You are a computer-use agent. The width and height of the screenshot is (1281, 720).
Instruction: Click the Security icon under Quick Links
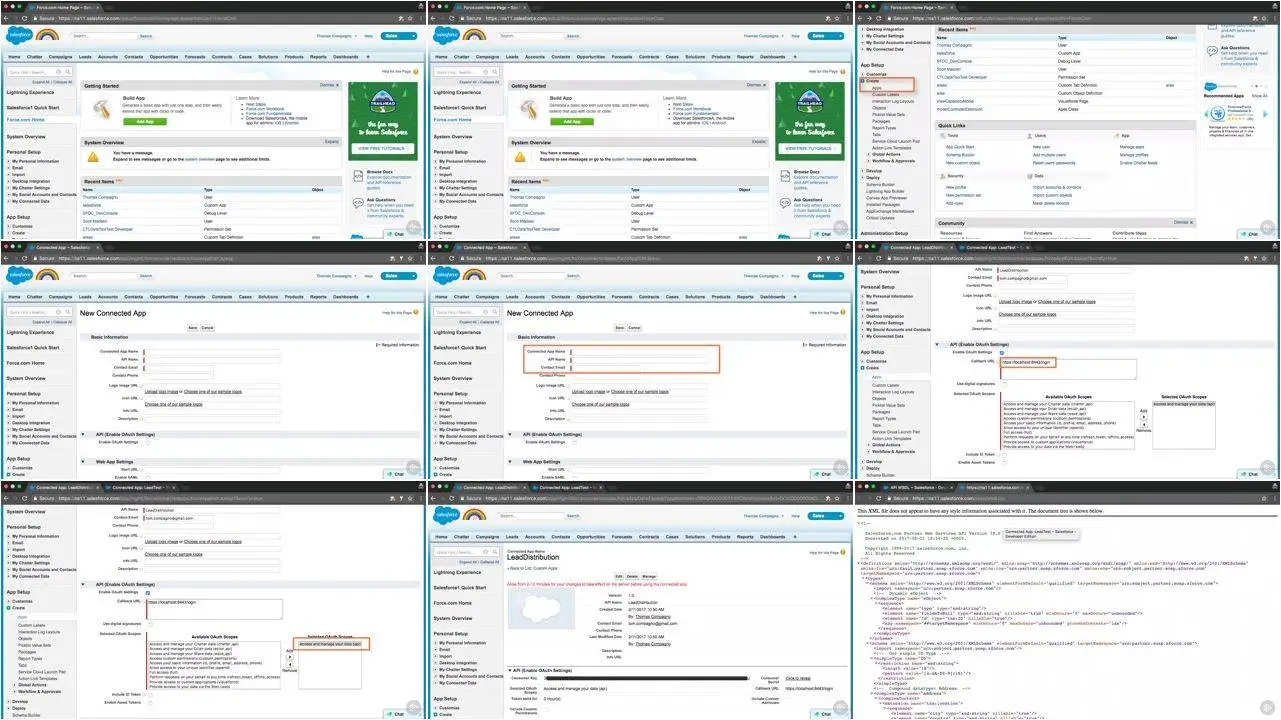point(942,175)
